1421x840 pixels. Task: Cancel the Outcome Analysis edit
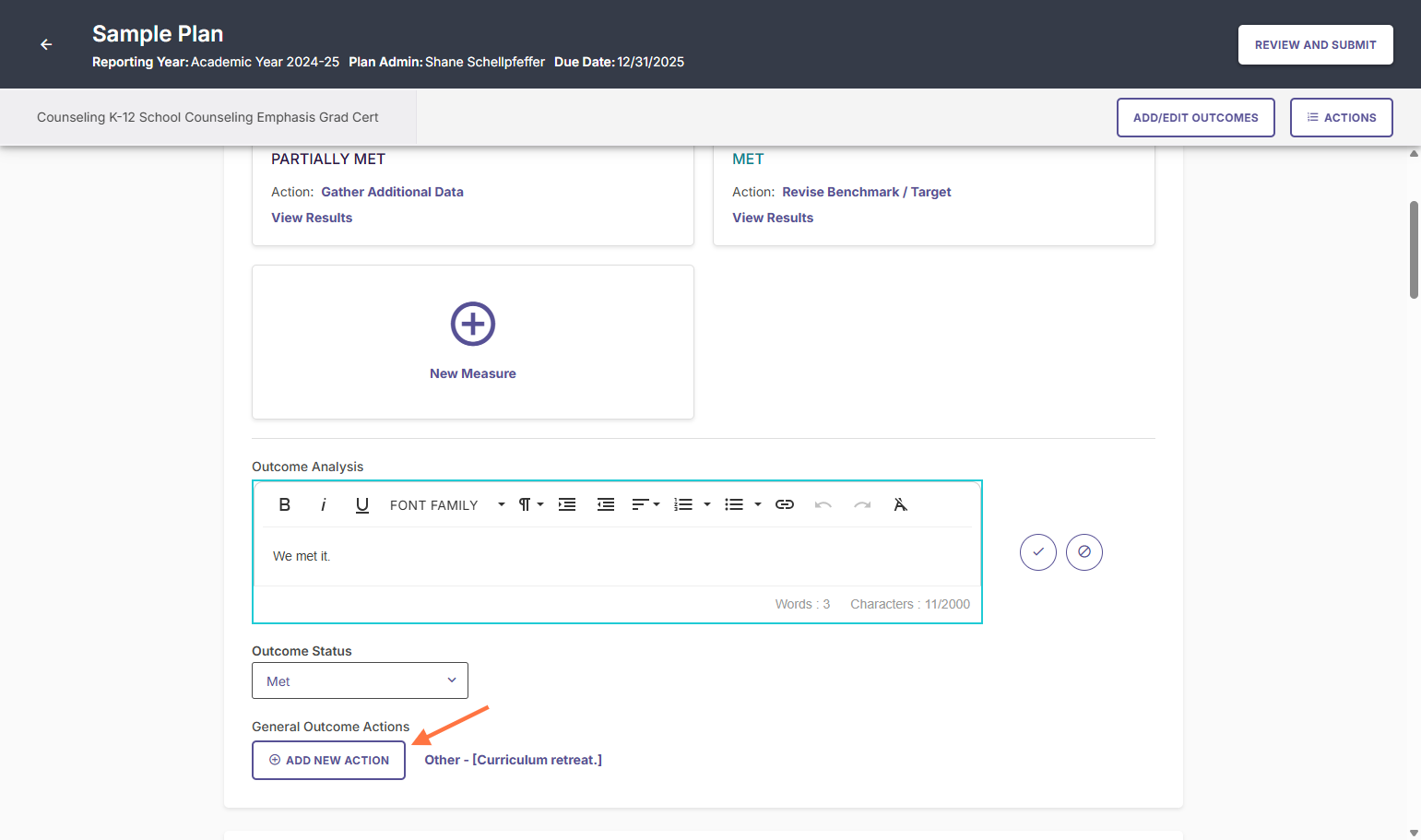[1084, 552]
